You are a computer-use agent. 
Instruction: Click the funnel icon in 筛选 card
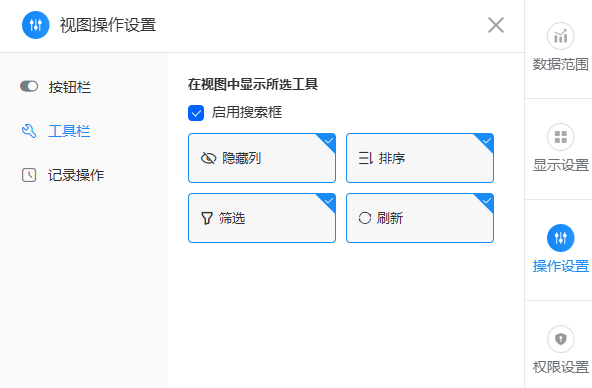click(207, 218)
